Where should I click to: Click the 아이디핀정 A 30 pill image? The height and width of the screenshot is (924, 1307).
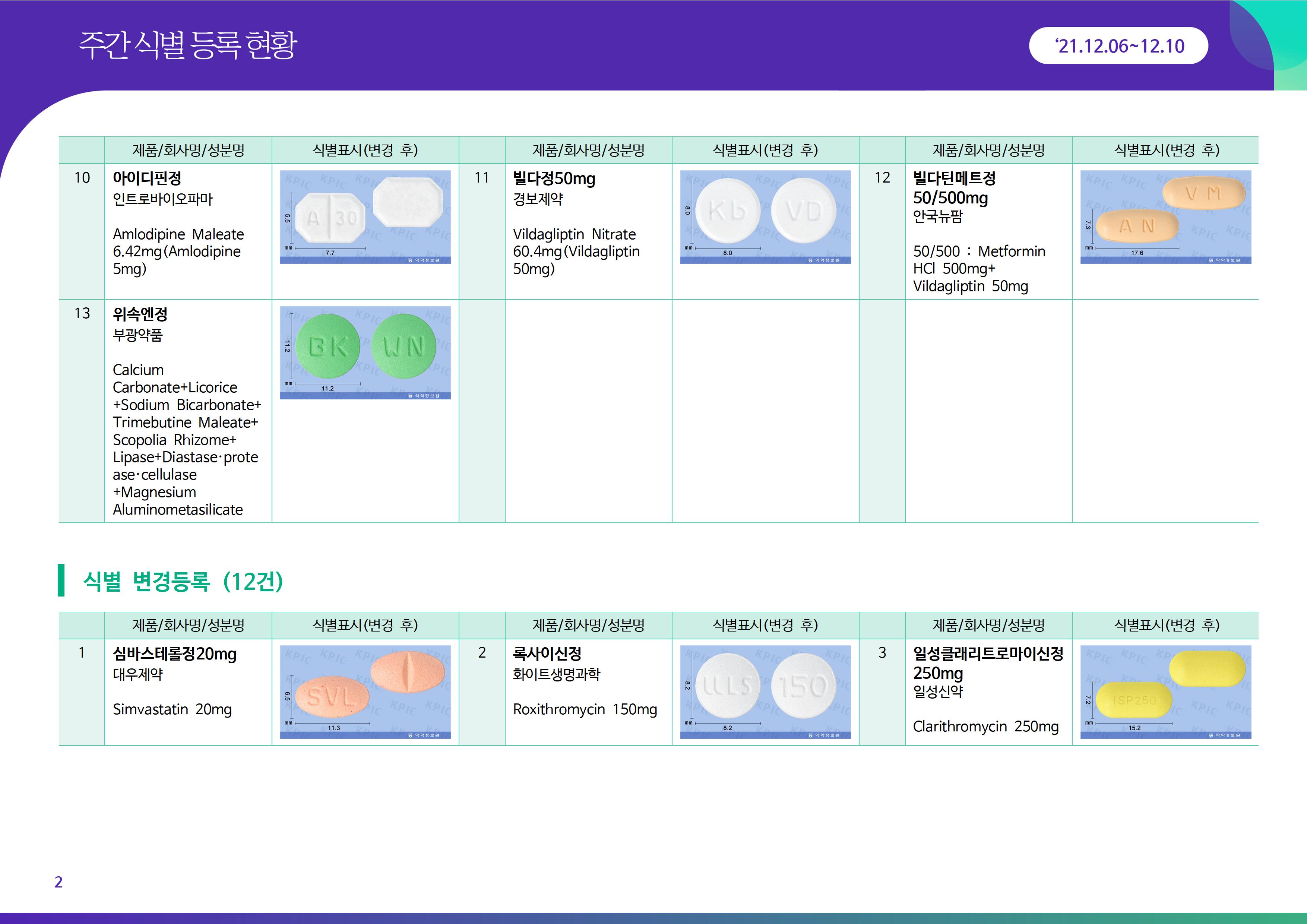point(365,217)
